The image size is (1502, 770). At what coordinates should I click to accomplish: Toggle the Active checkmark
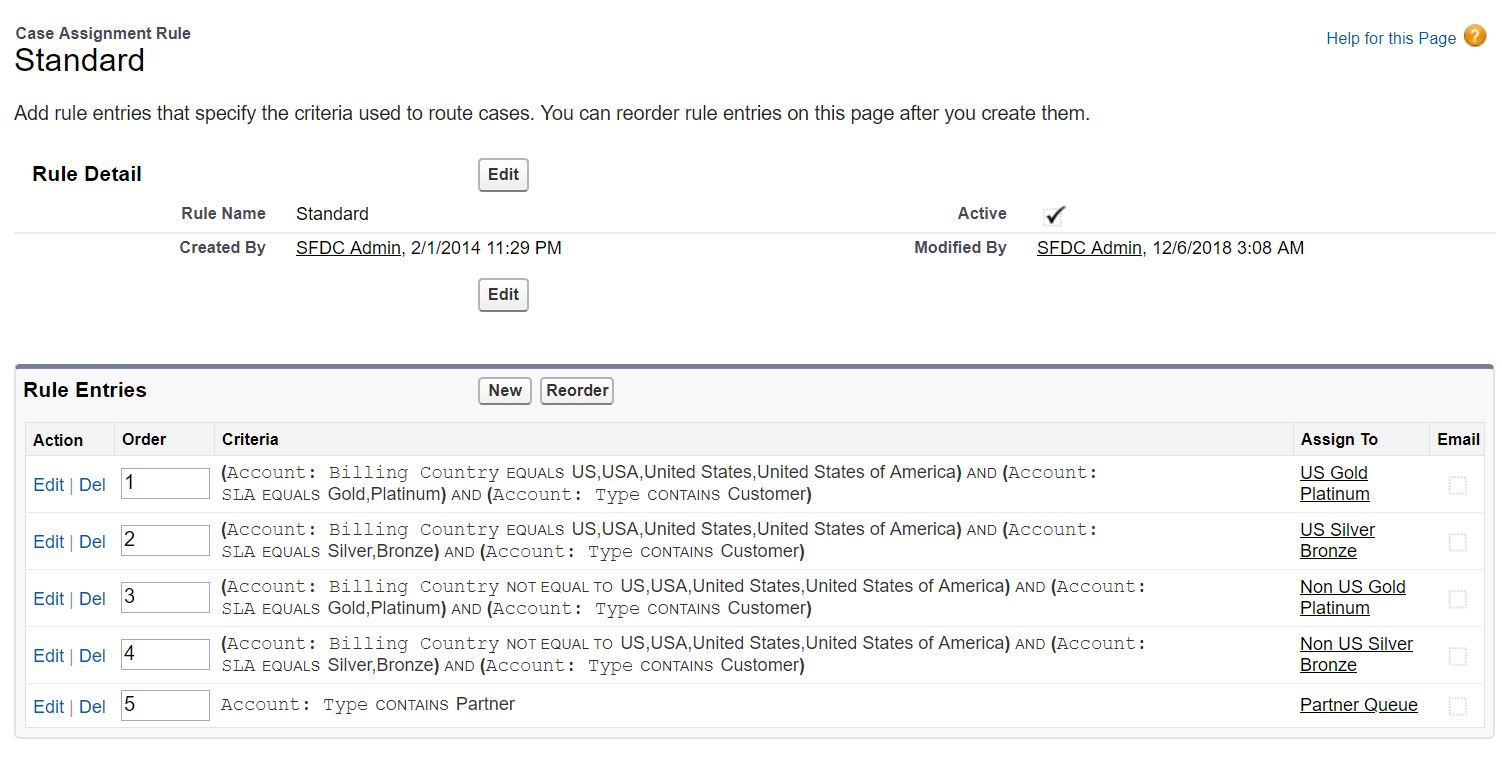pyautogui.click(x=1054, y=215)
